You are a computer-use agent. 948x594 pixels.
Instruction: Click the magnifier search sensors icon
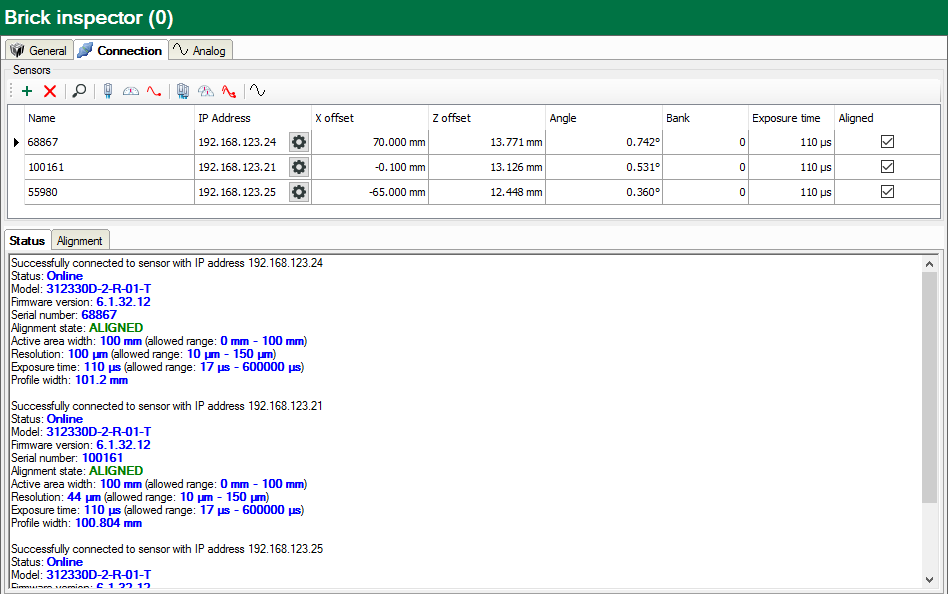tap(79, 91)
